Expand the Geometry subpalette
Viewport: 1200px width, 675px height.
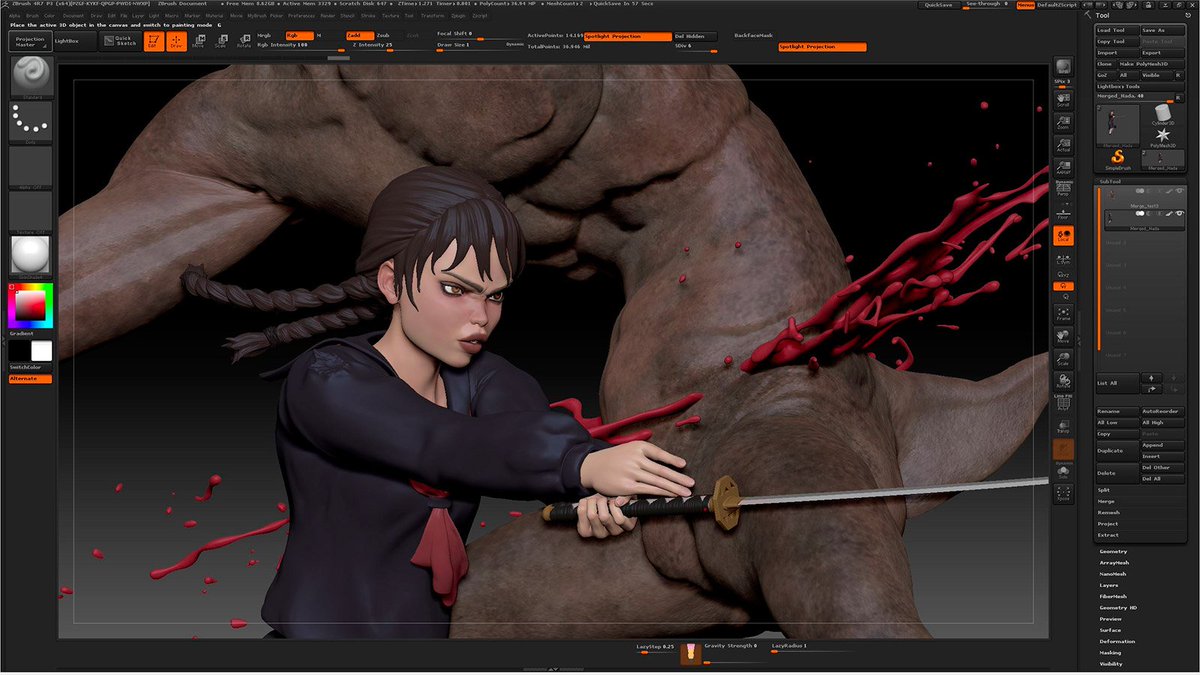point(1113,552)
